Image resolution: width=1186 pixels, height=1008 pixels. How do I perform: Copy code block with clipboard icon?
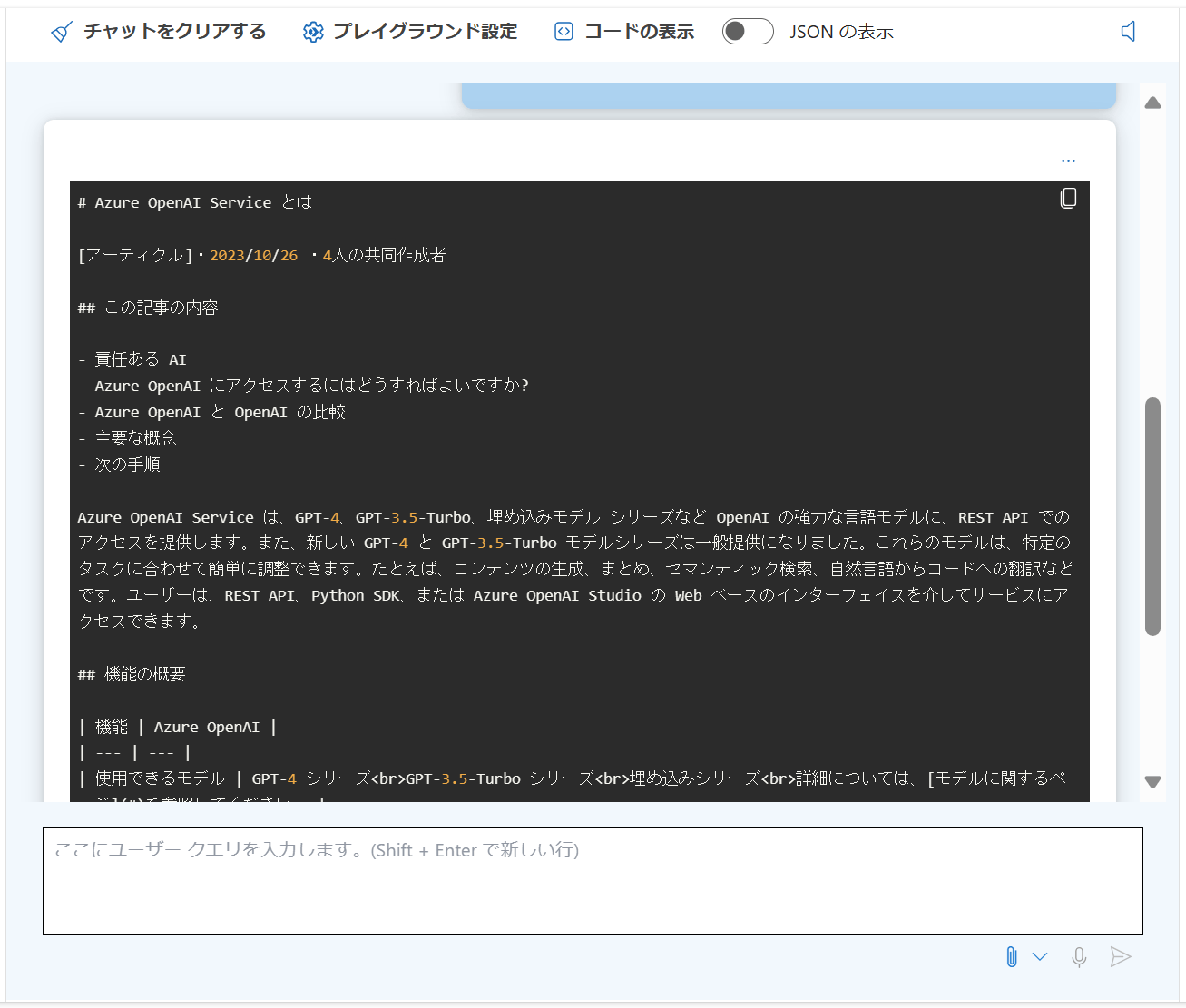point(1068,198)
